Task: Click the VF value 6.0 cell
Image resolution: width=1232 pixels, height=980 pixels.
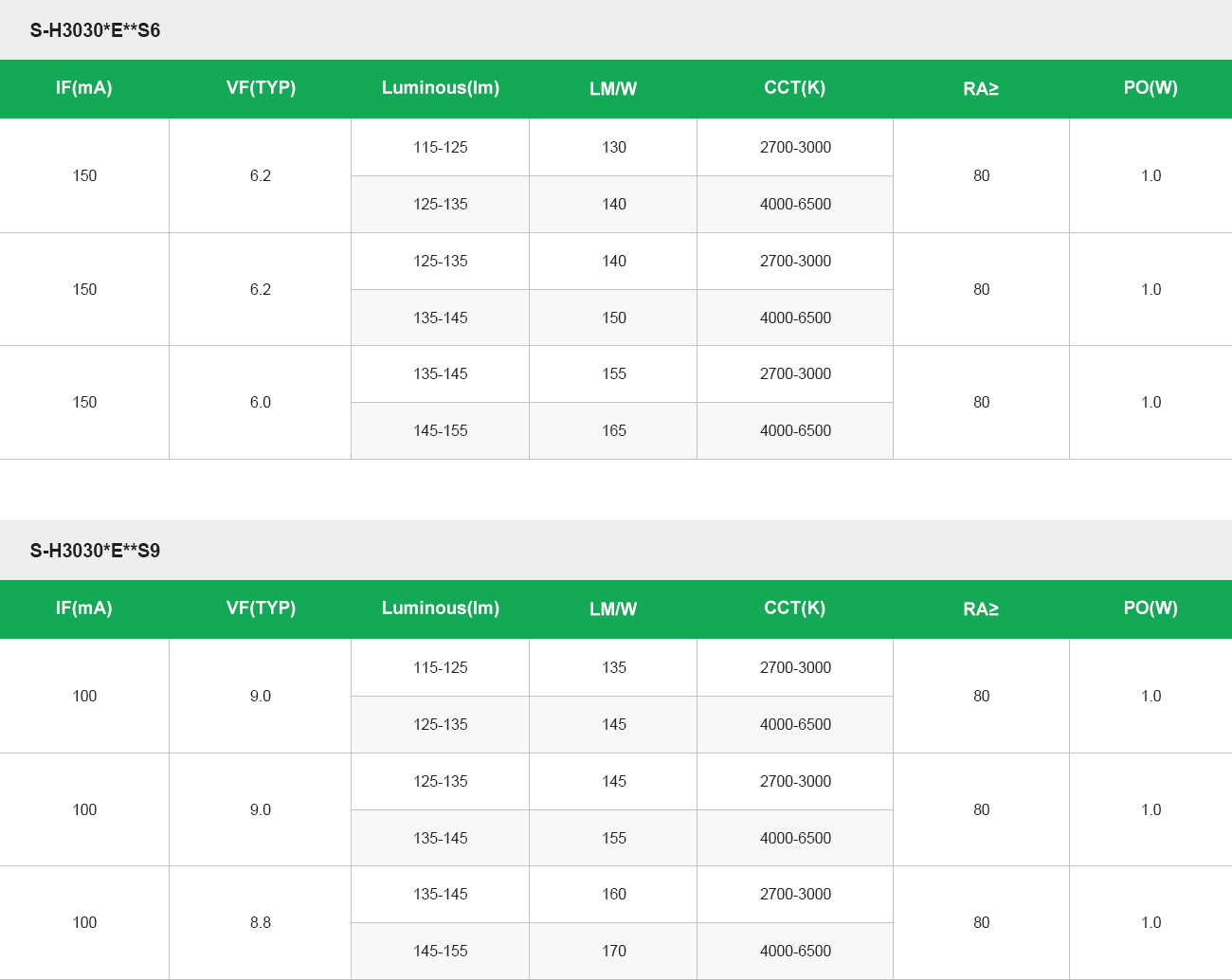Action: tap(261, 403)
